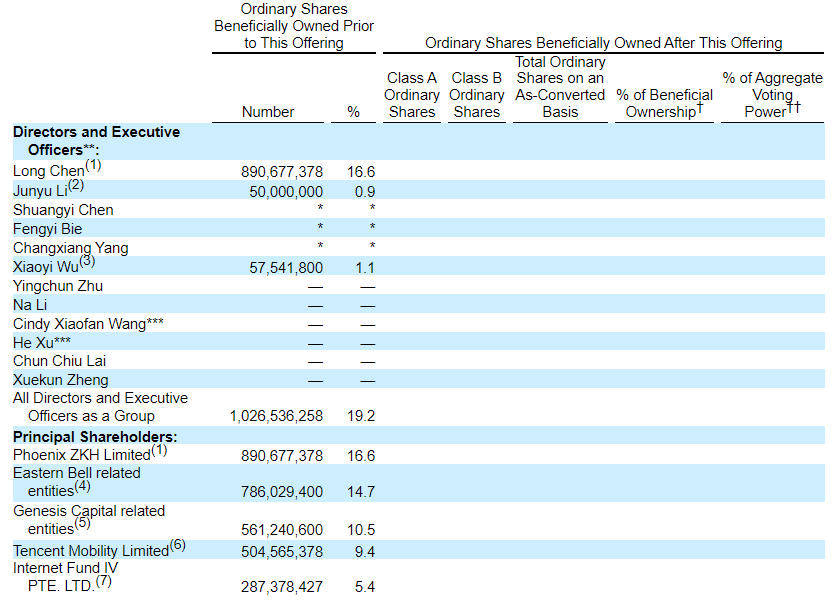Click the Eastern Bell related entities row label
837x601 pixels.
(77, 482)
